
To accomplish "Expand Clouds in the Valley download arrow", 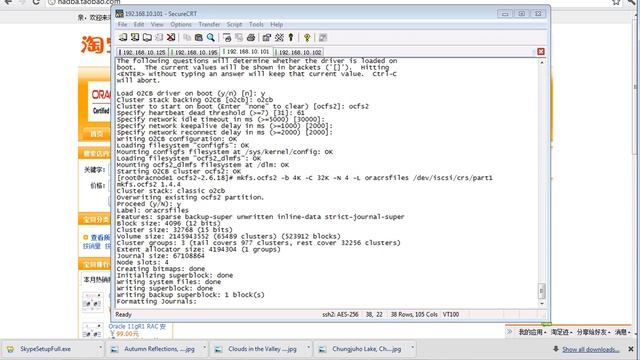I will point(309,349).
